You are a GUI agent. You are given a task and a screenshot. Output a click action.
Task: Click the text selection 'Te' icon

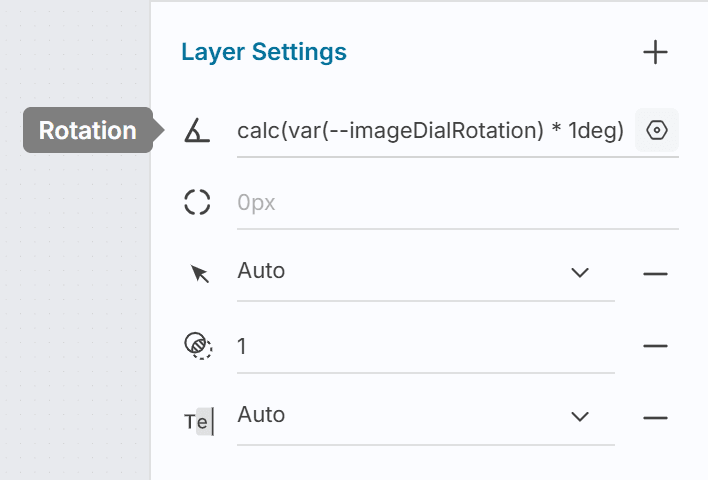199,421
